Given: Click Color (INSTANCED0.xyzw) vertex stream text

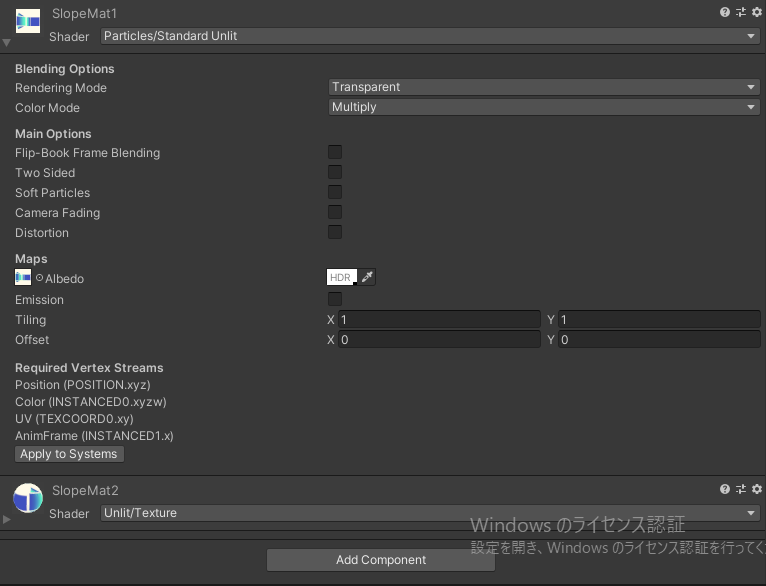Looking at the screenshot, I should pos(91,402).
